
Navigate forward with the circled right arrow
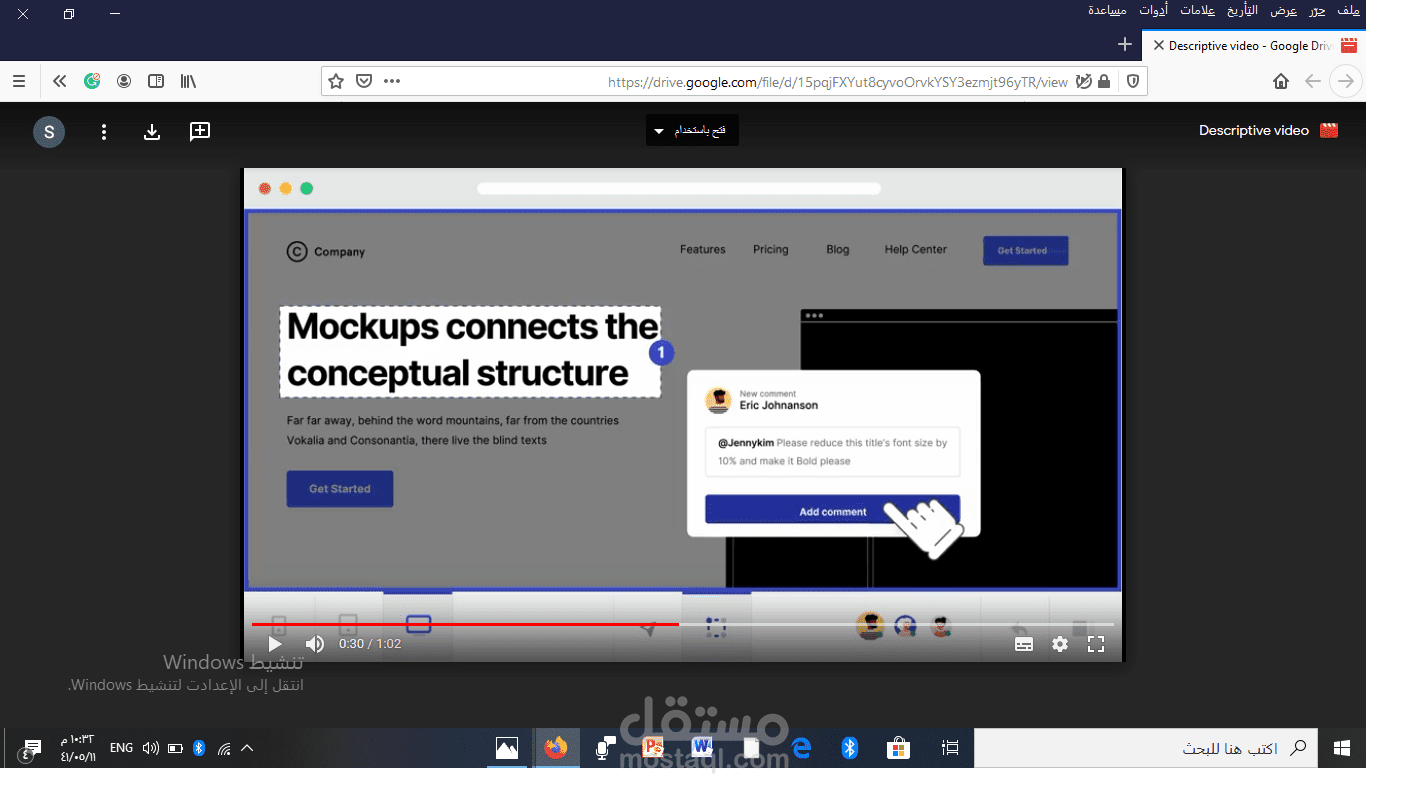coord(1347,81)
